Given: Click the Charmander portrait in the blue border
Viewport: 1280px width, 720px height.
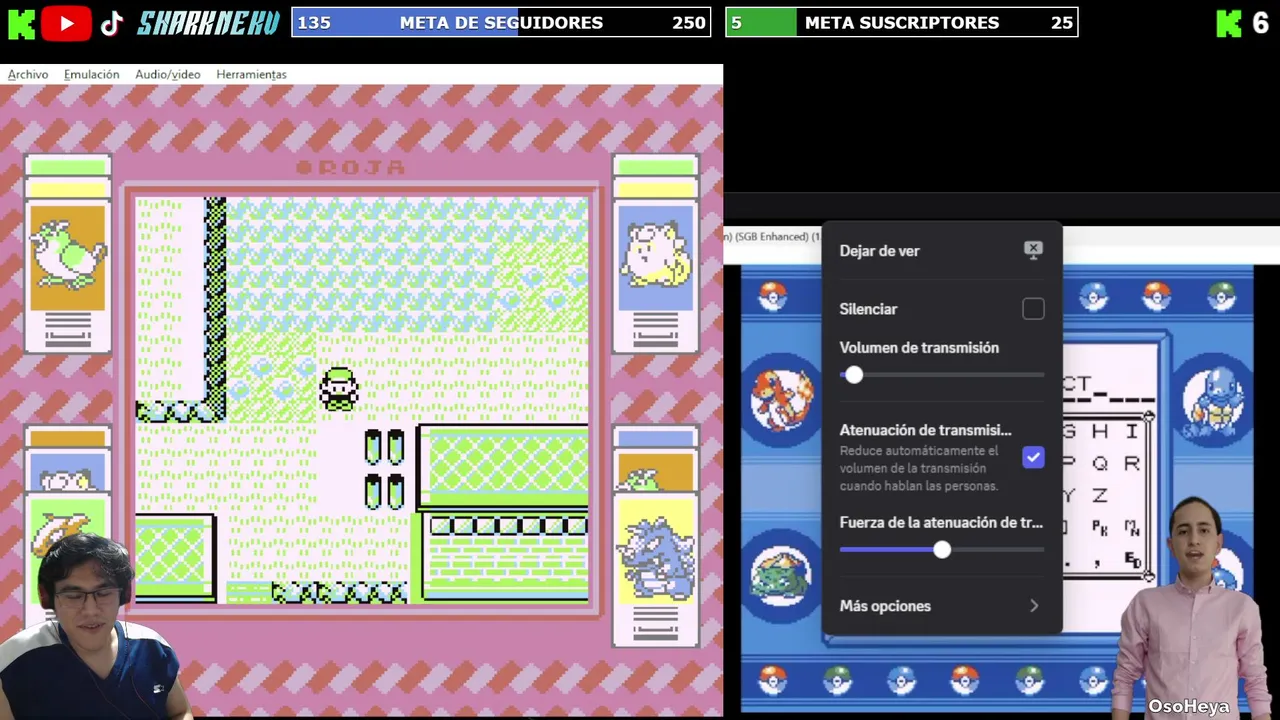Looking at the screenshot, I should pyautogui.click(x=781, y=401).
